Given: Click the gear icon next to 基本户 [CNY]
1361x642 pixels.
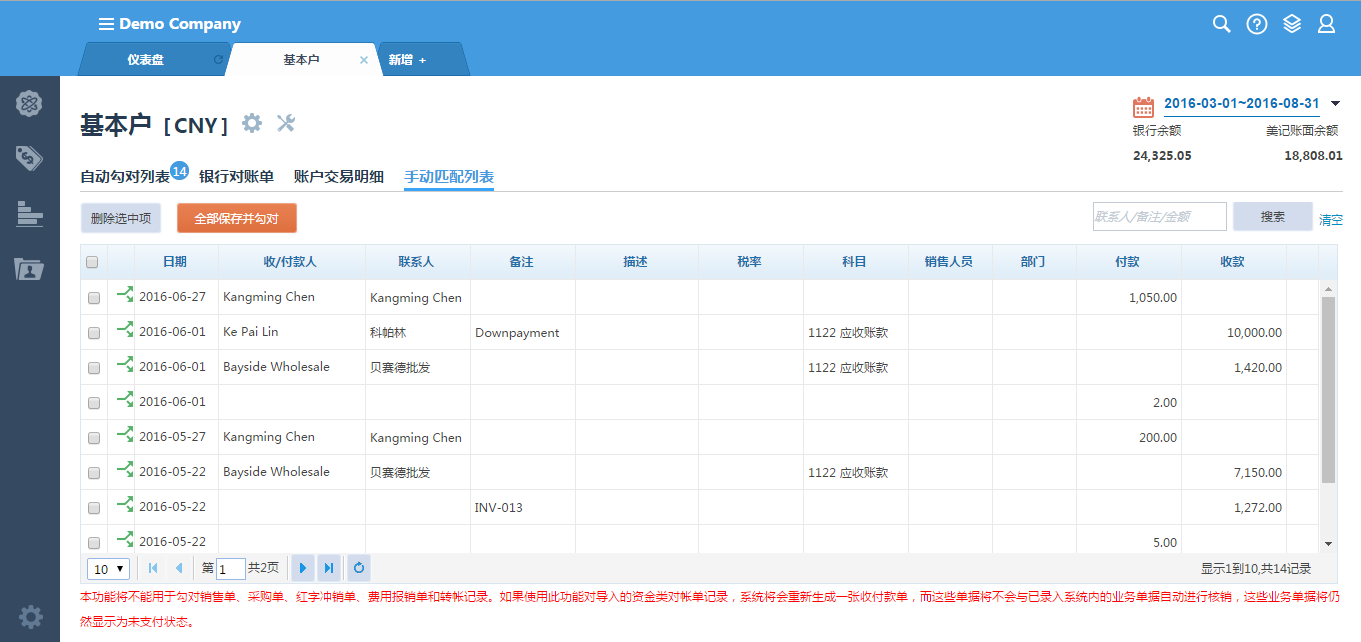Looking at the screenshot, I should point(252,123).
